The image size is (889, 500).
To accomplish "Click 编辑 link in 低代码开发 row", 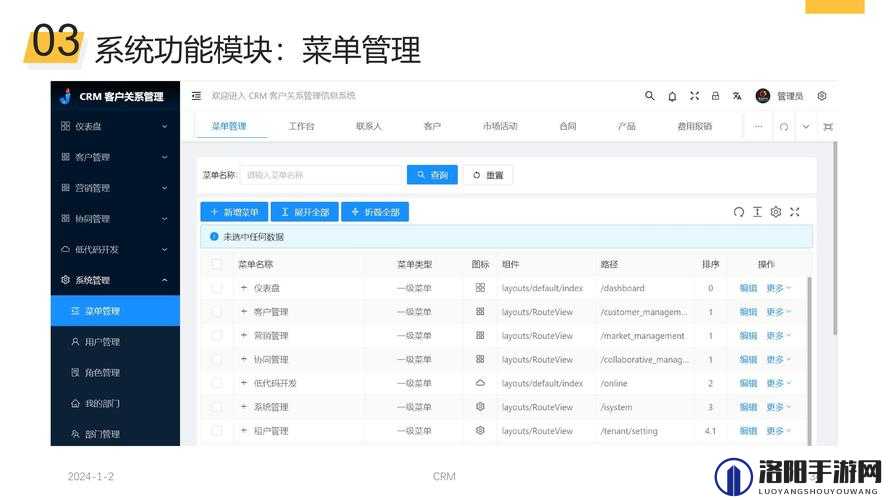I will 748,383.
